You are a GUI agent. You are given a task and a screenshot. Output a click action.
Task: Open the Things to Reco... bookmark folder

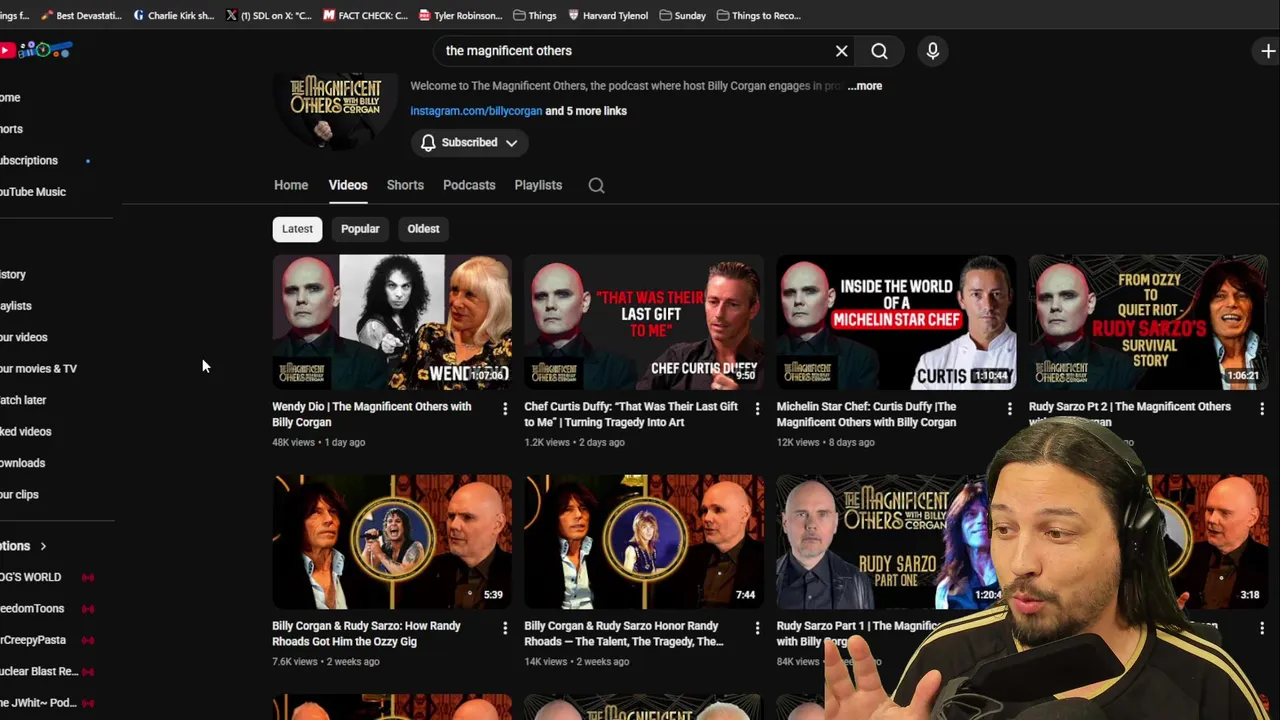pyautogui.click(x=758, y=15)
